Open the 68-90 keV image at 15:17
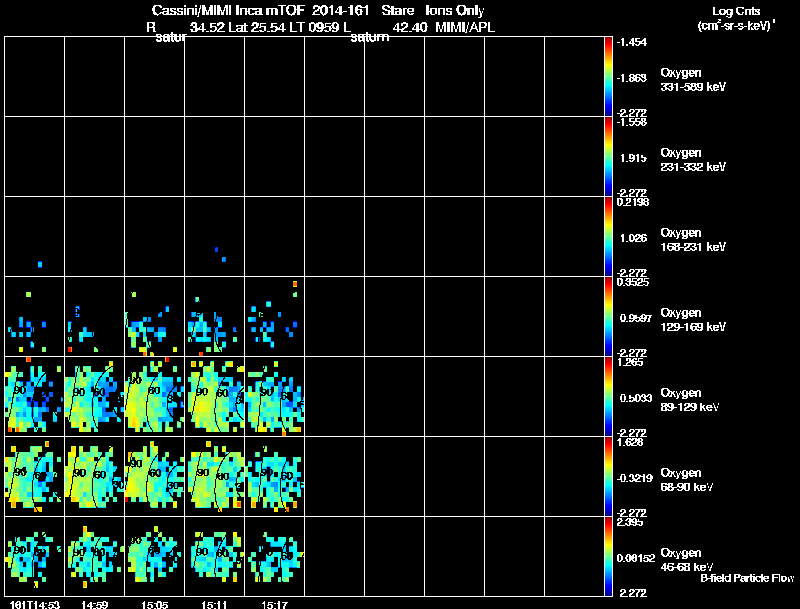Viewport: 800px width, 609px height. pyautogui.click(x=274, y=477)
